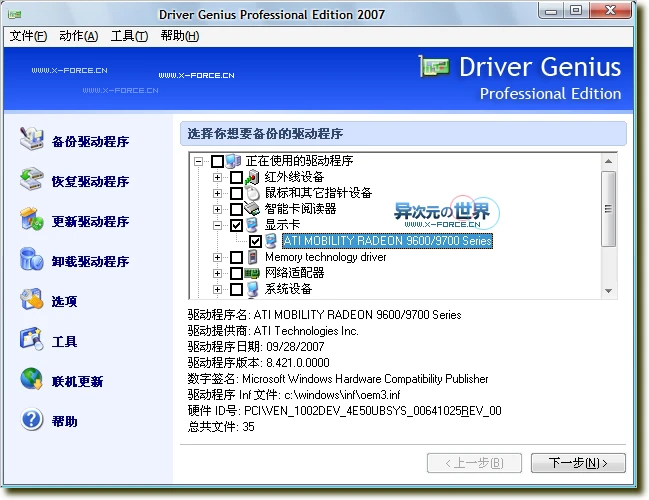Click the help question mark icon
The width and height of the screenshot is (649, 500).
point(31,419)
